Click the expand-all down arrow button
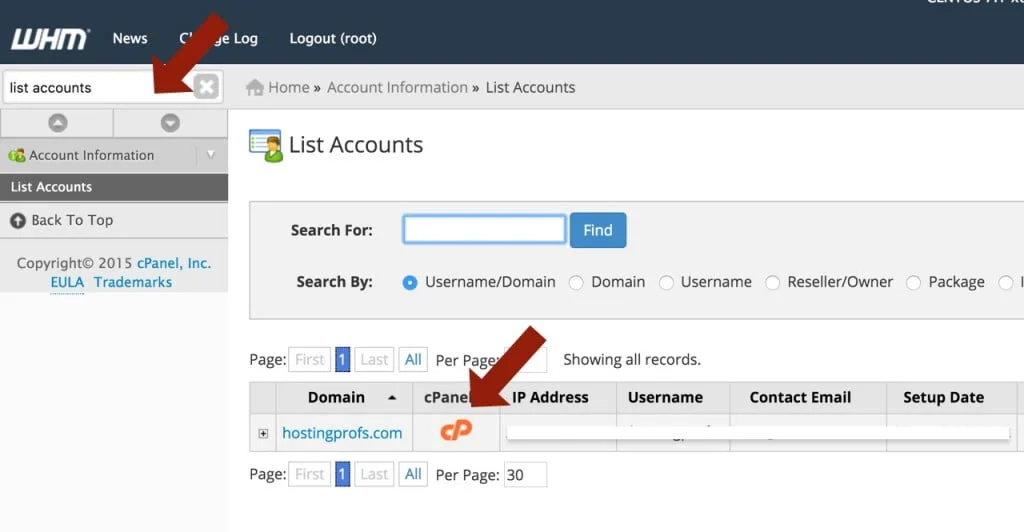 (x=170, y=123)
